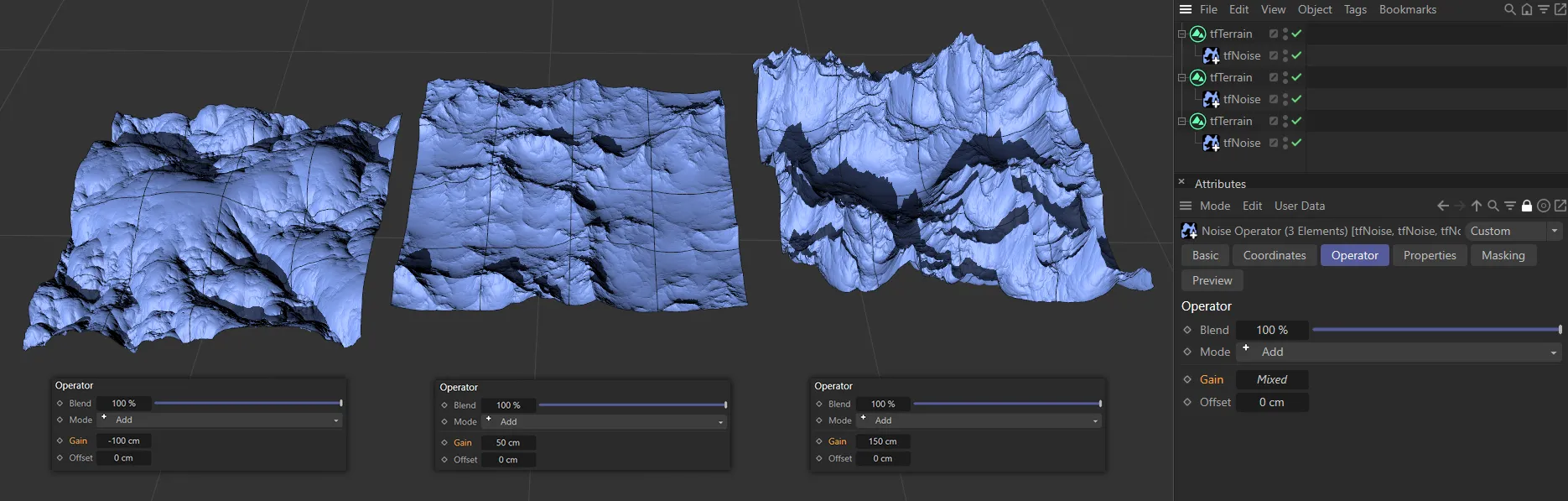Click the search icon in Object Manager
This screenshot has width=1568, height=501.
pos(1509,10)
